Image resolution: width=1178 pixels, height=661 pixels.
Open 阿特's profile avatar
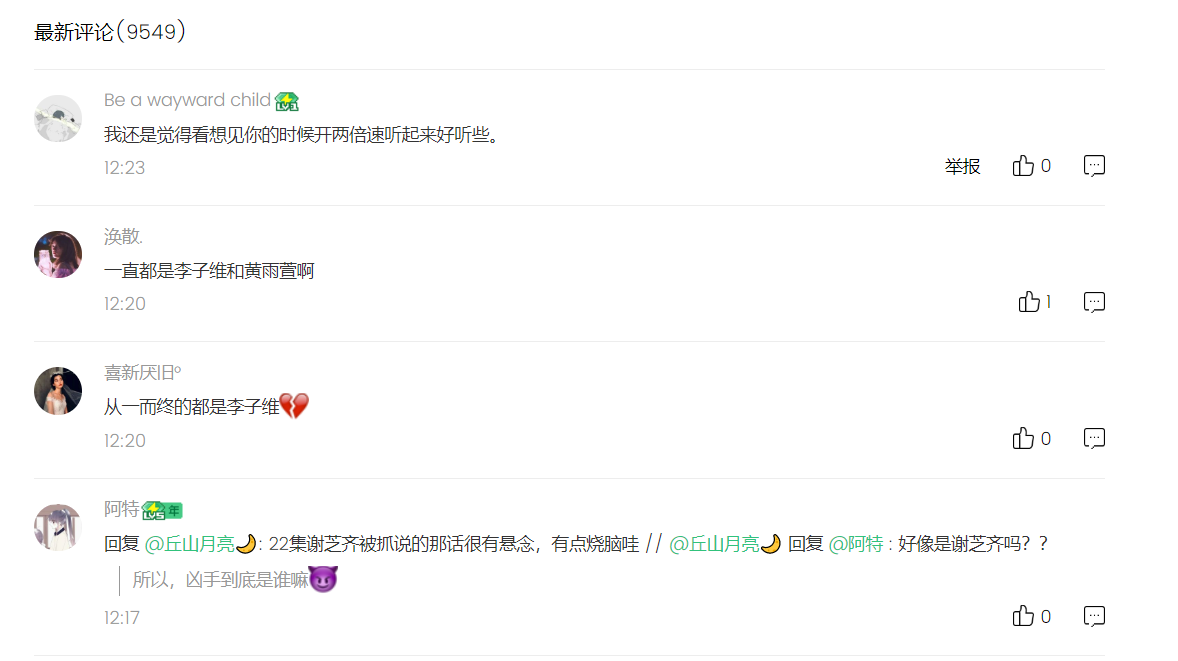click(58, 527)
